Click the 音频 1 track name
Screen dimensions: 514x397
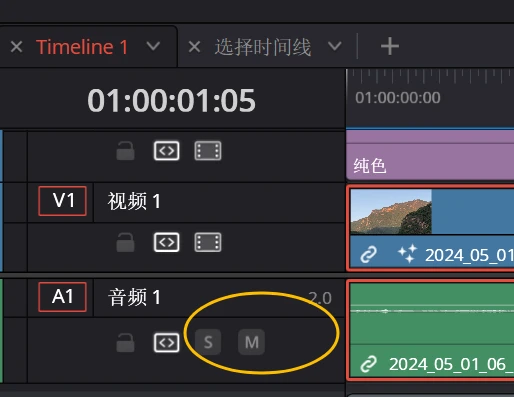(134, 297)
